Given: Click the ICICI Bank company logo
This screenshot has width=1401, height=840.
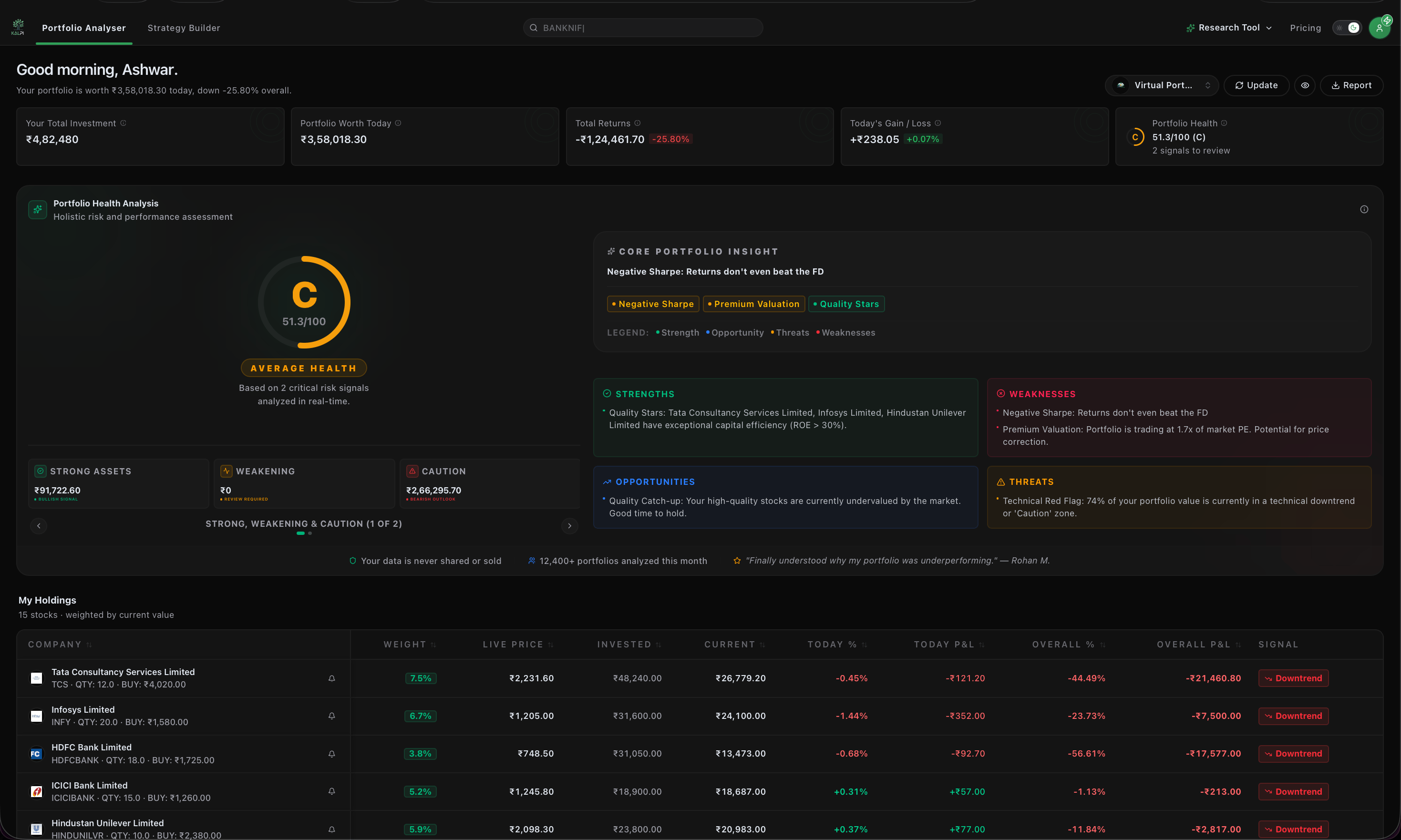Looking at the screenshot, I should 36,791.
